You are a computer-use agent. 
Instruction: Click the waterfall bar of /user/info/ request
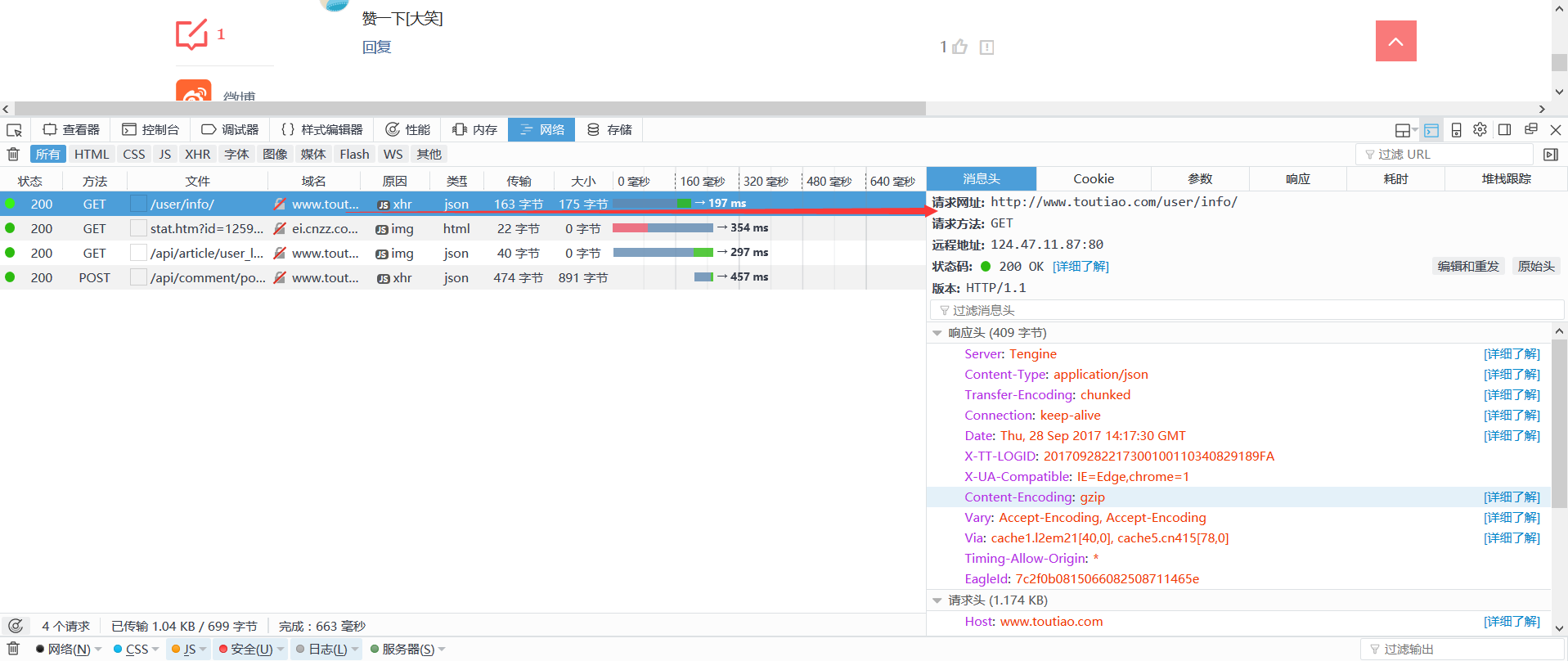[x=653, y=203]
